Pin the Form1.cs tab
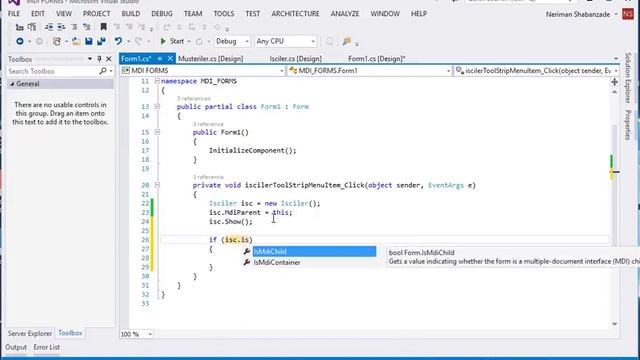 pyautogui.click(x=160, y=59)
